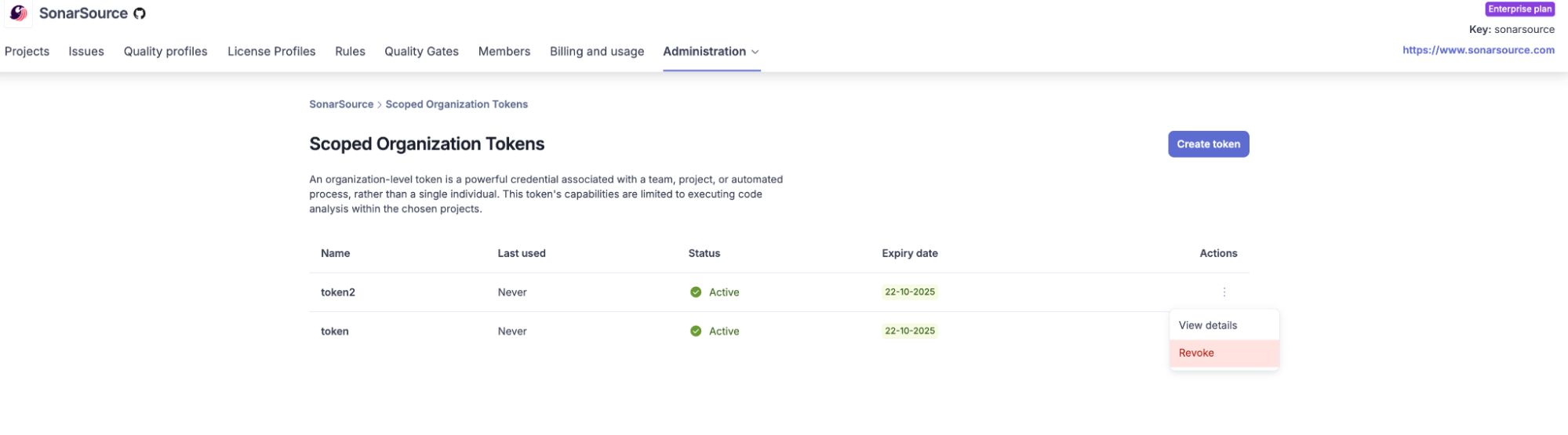Open the License Profiles tab
The height and width of the screenshot is (435, 1568).
click(x=271, y=52)
